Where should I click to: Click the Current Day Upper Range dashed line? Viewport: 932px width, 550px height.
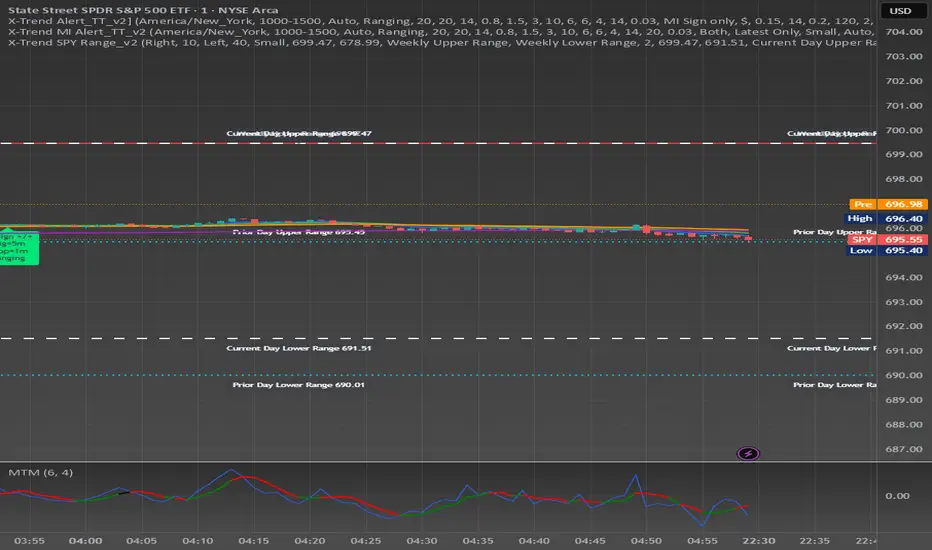(x=438, y=143)
